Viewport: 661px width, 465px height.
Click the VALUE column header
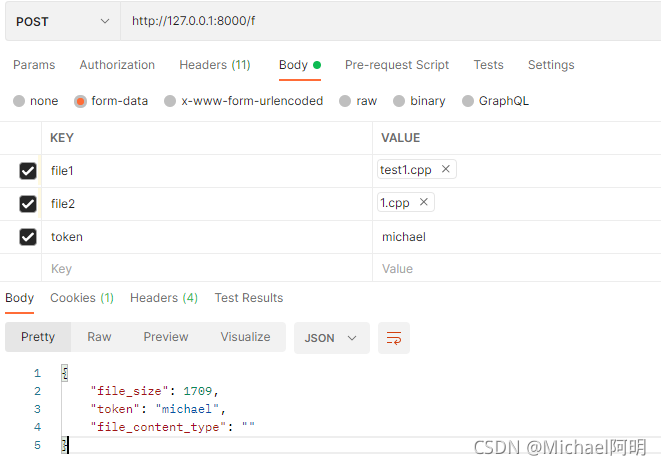(400, 138)
